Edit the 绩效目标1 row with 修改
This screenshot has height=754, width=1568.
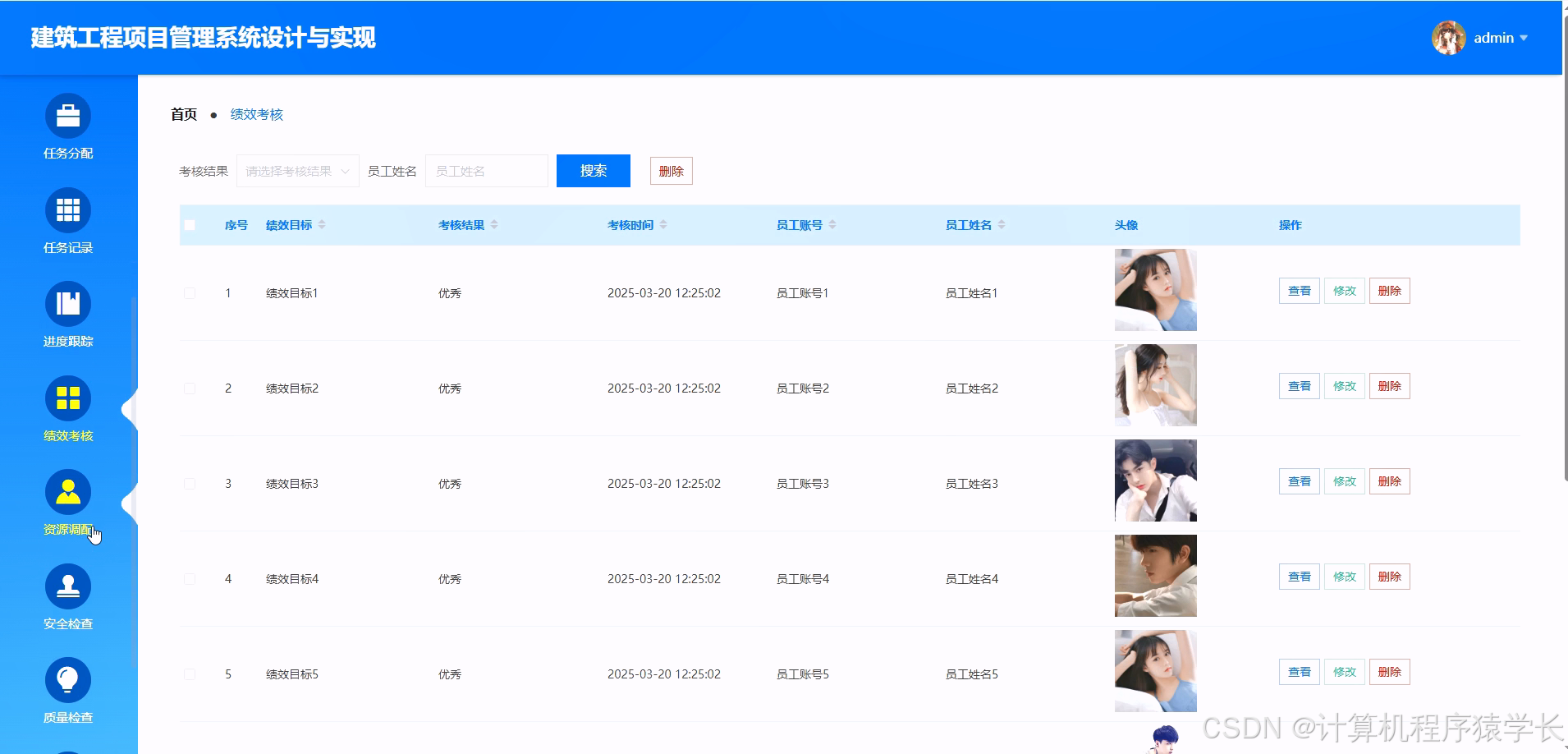(1345, 291)
